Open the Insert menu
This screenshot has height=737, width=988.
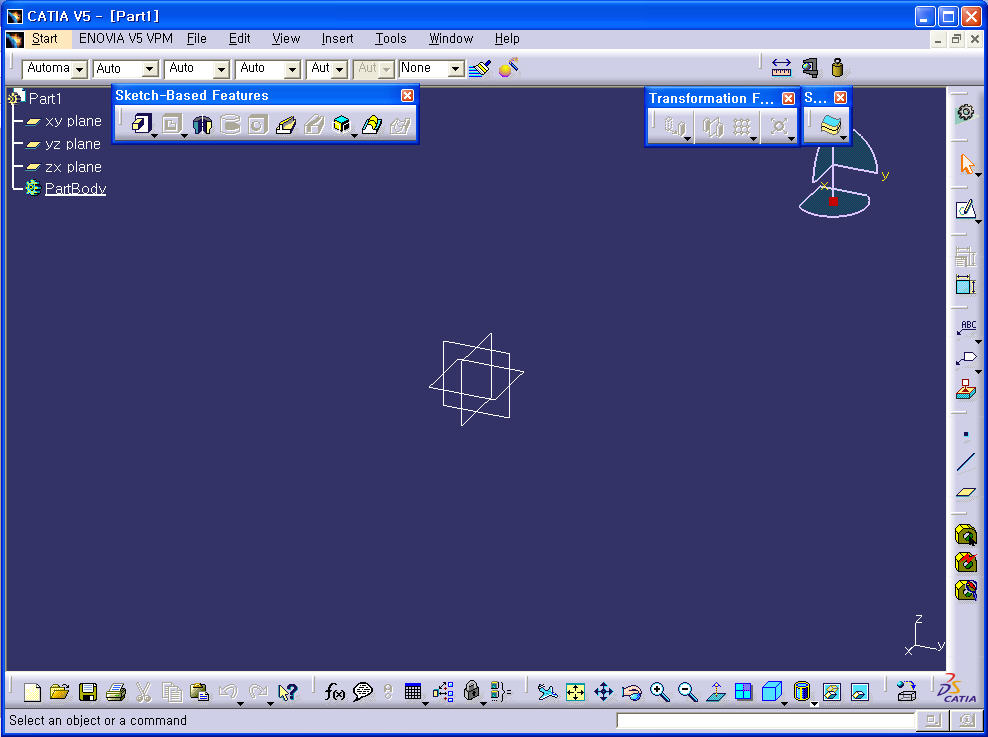[337, 39]
